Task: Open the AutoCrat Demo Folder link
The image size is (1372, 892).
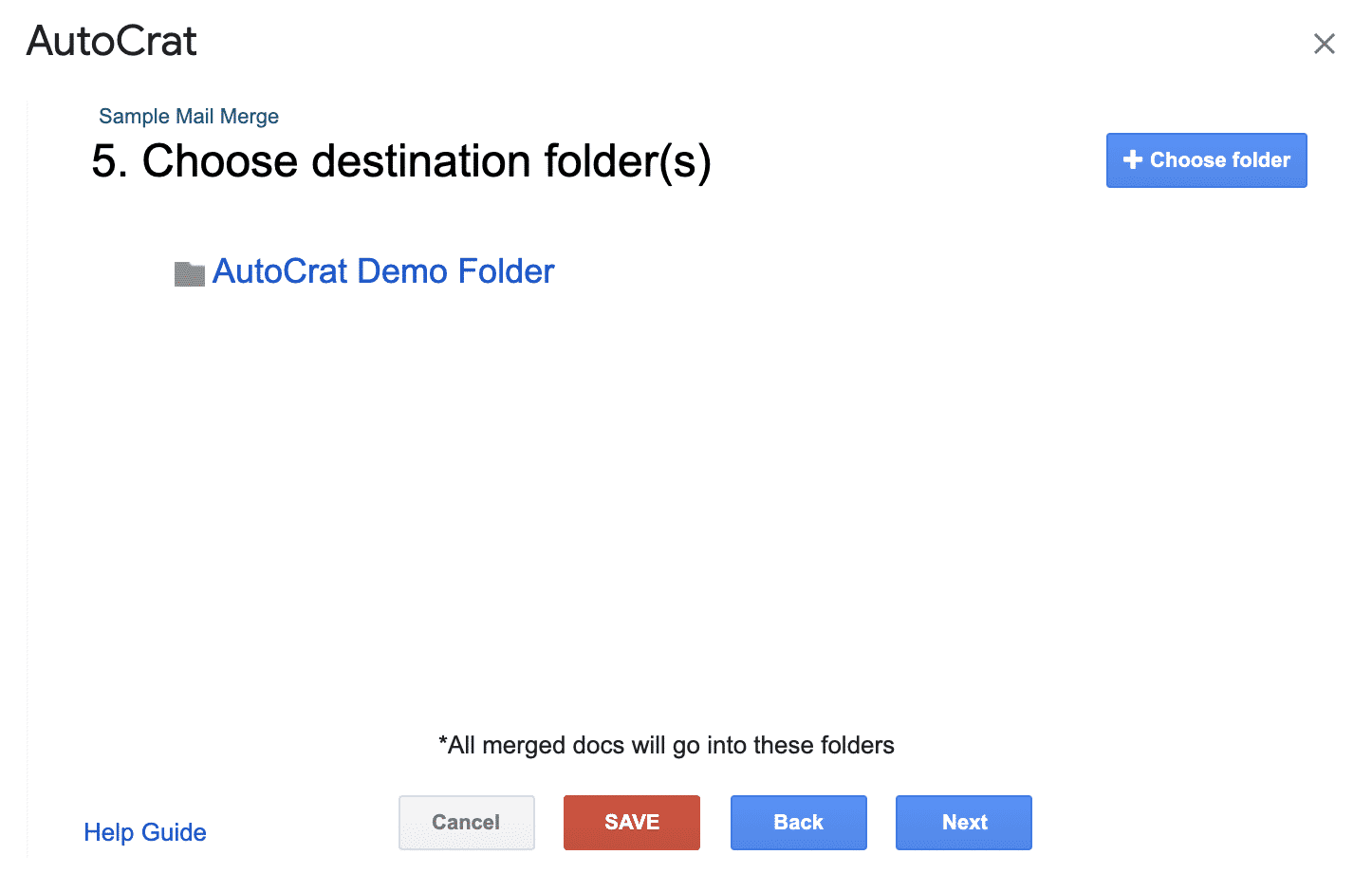Action: click(383, 271)
